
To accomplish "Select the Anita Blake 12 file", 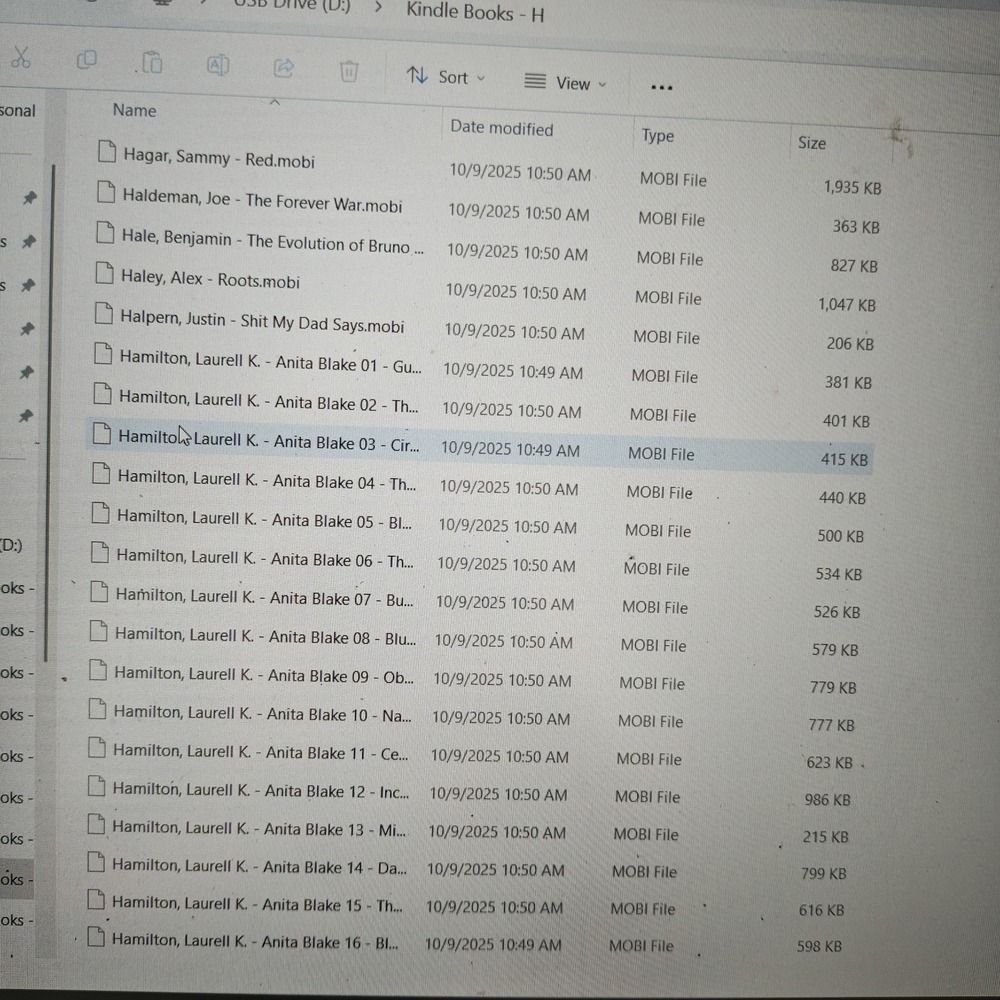I will 261,790.
